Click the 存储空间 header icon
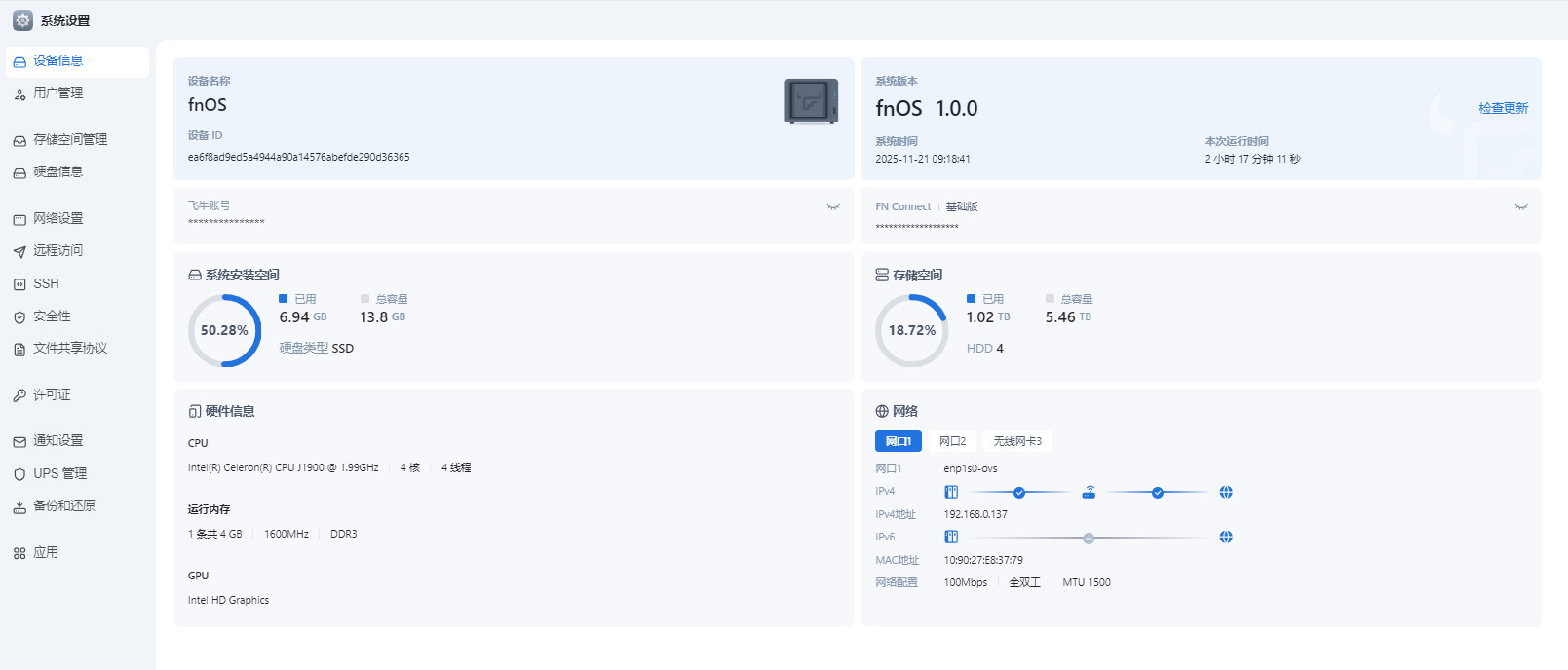This screenshot has height=670, width=1568. coord(882,276)
